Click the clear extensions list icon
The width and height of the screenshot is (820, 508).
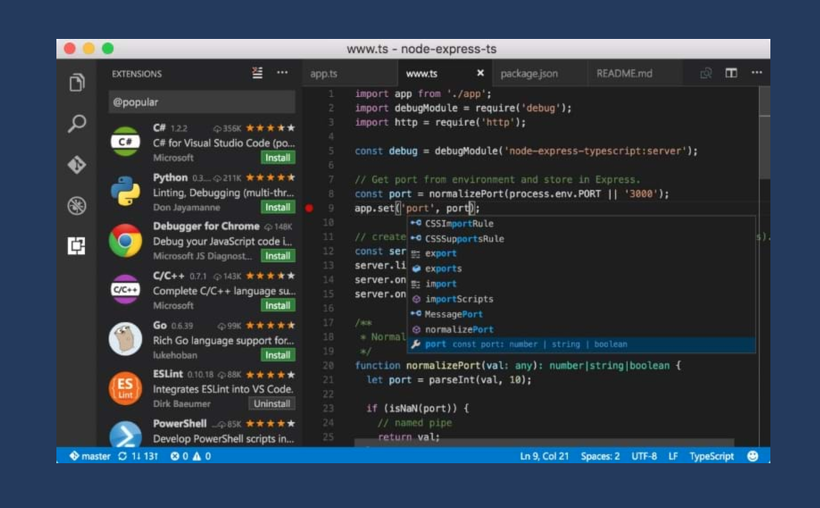pyautogui.click(x=258, y=73)
